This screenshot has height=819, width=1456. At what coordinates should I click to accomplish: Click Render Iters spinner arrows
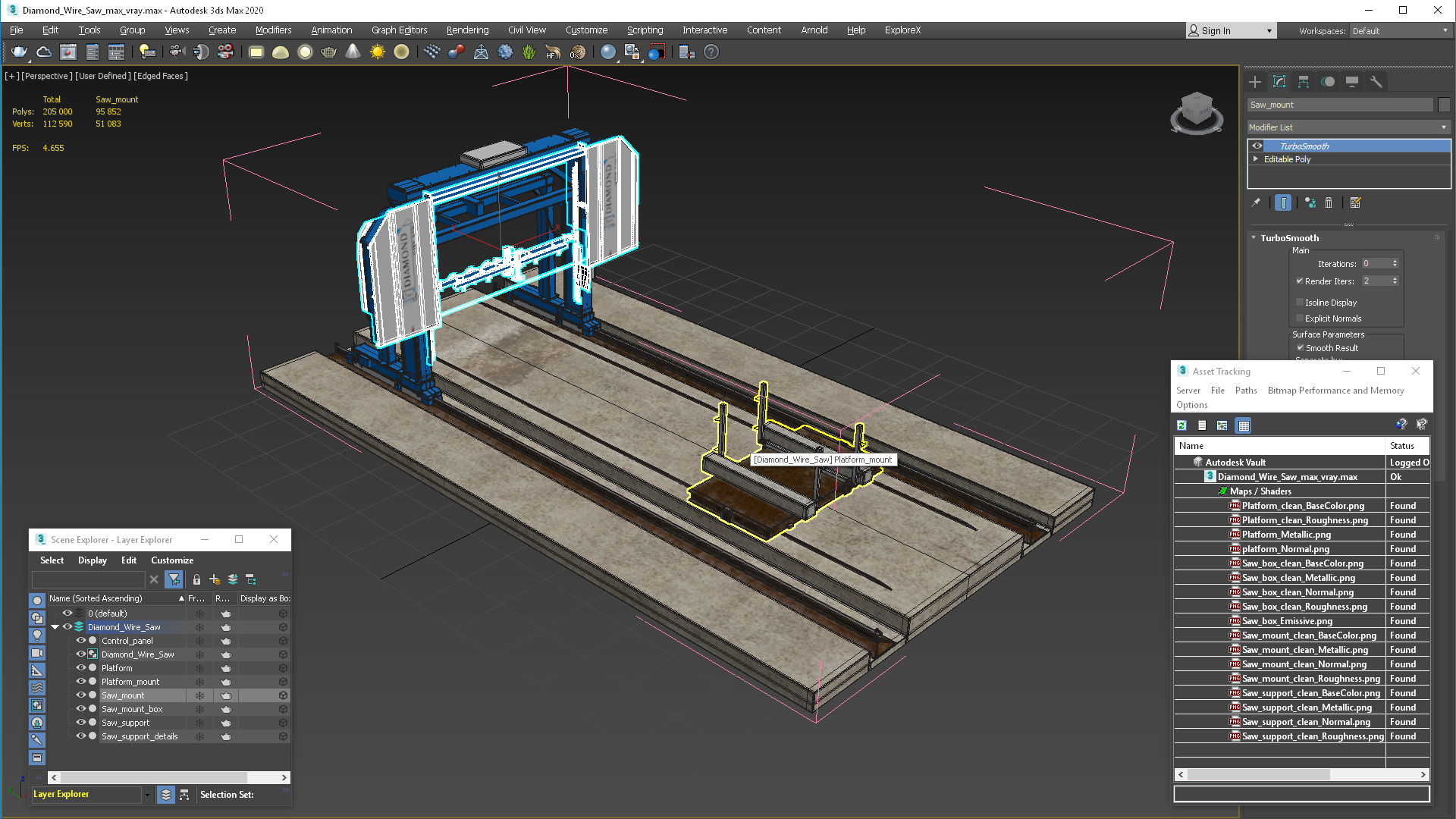[x=1395, y=281]
